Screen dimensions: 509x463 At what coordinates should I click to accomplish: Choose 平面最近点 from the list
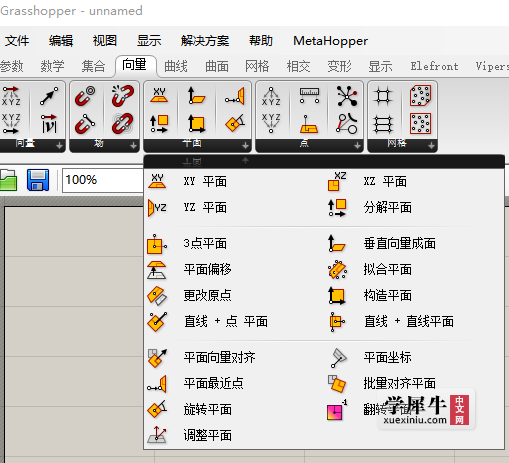pos(213,384)
